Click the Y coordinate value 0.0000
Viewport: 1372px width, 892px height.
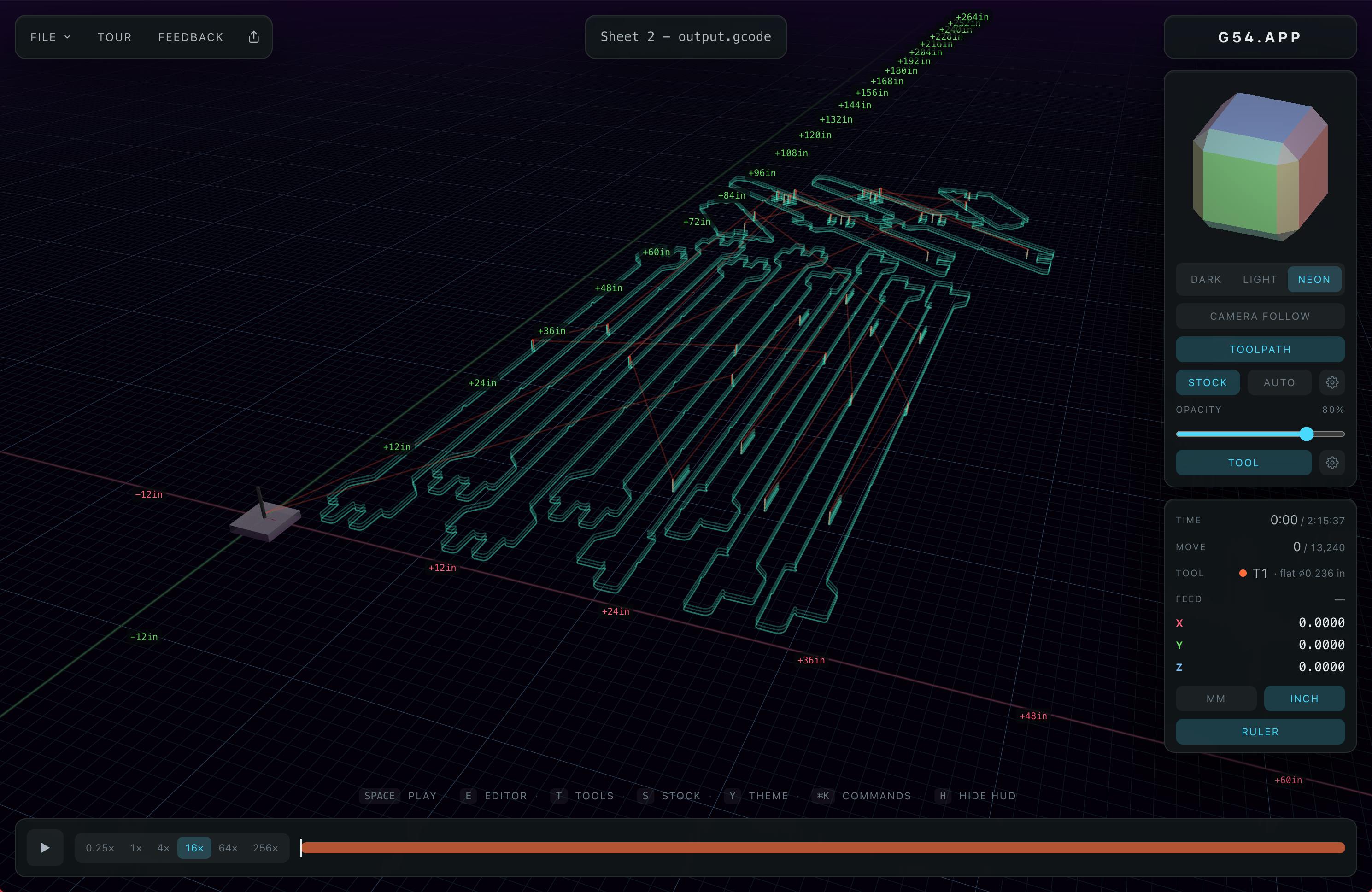point(1321,645)
